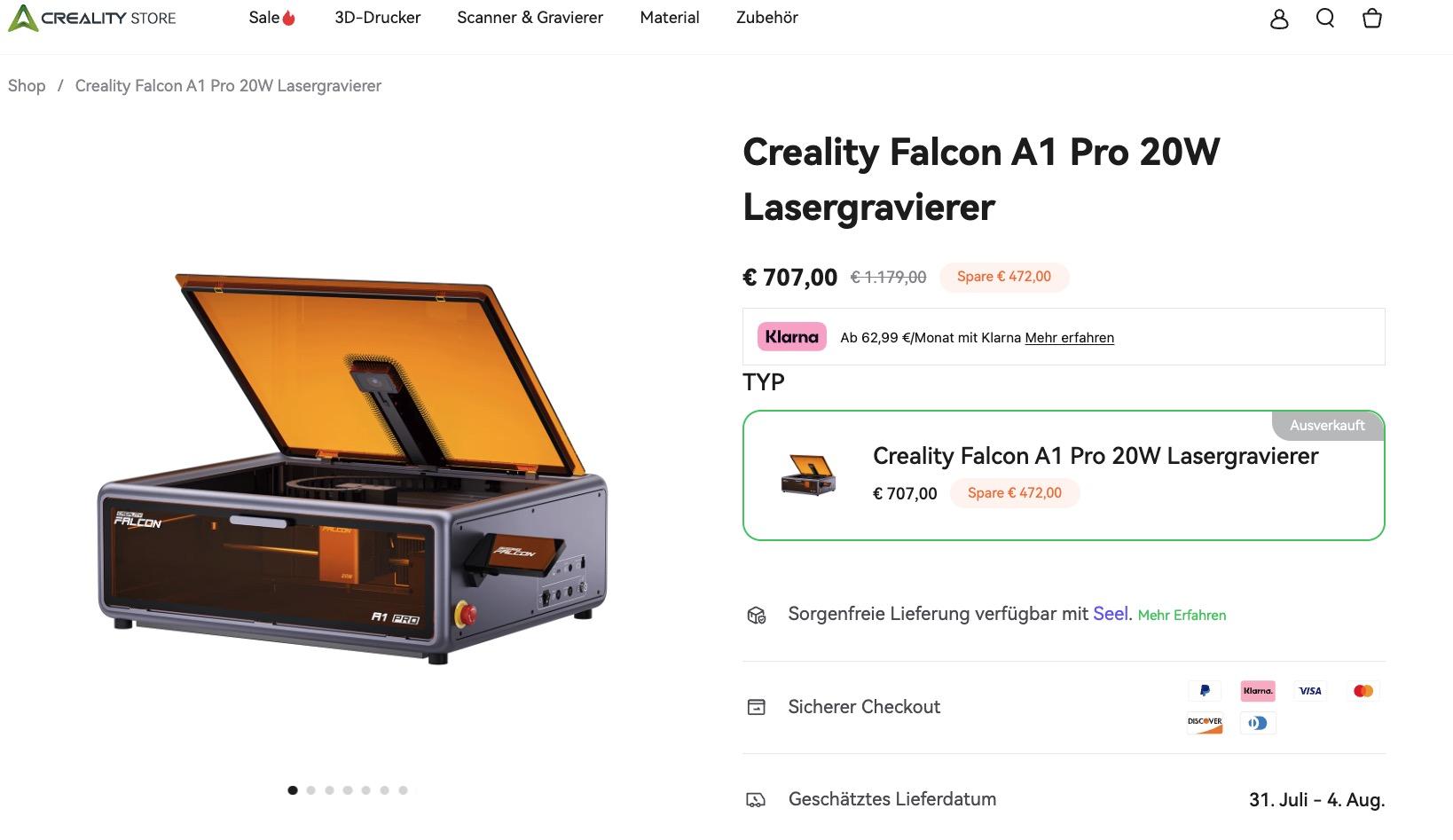
Task: Click the Mastercard payment icon
Action: click(1363, 691)
